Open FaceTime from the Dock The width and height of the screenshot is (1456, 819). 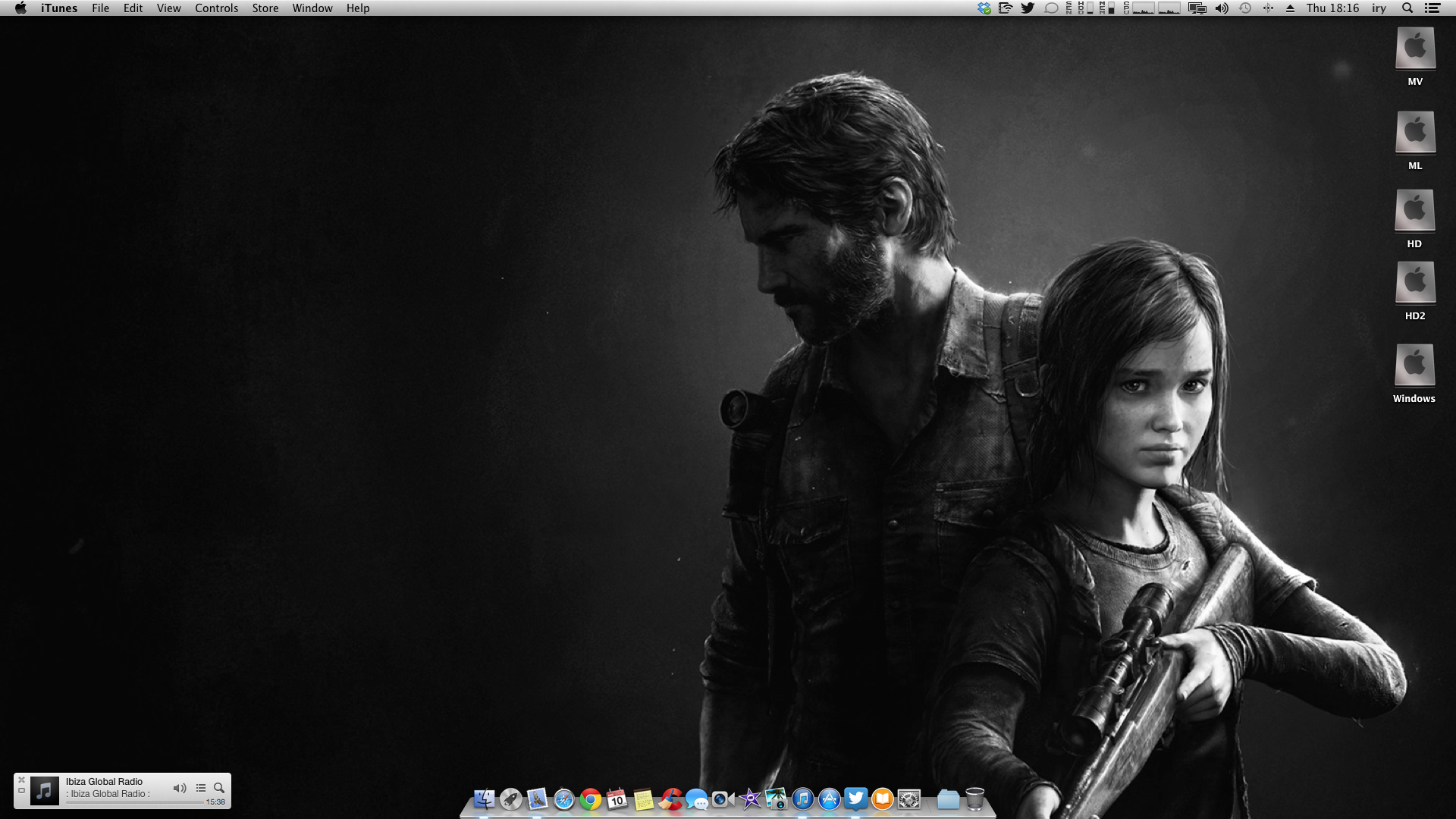pos(723,799)
